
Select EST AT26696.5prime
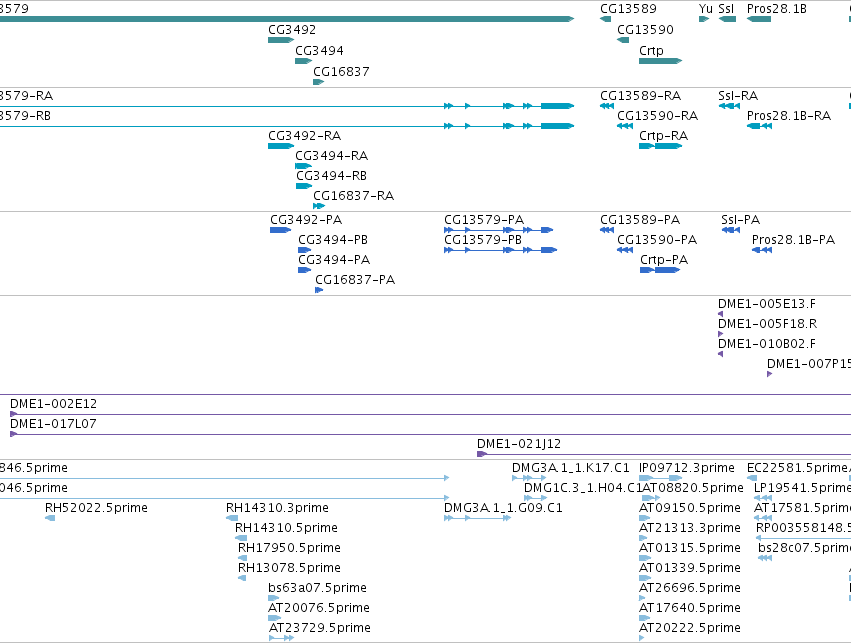643,599
